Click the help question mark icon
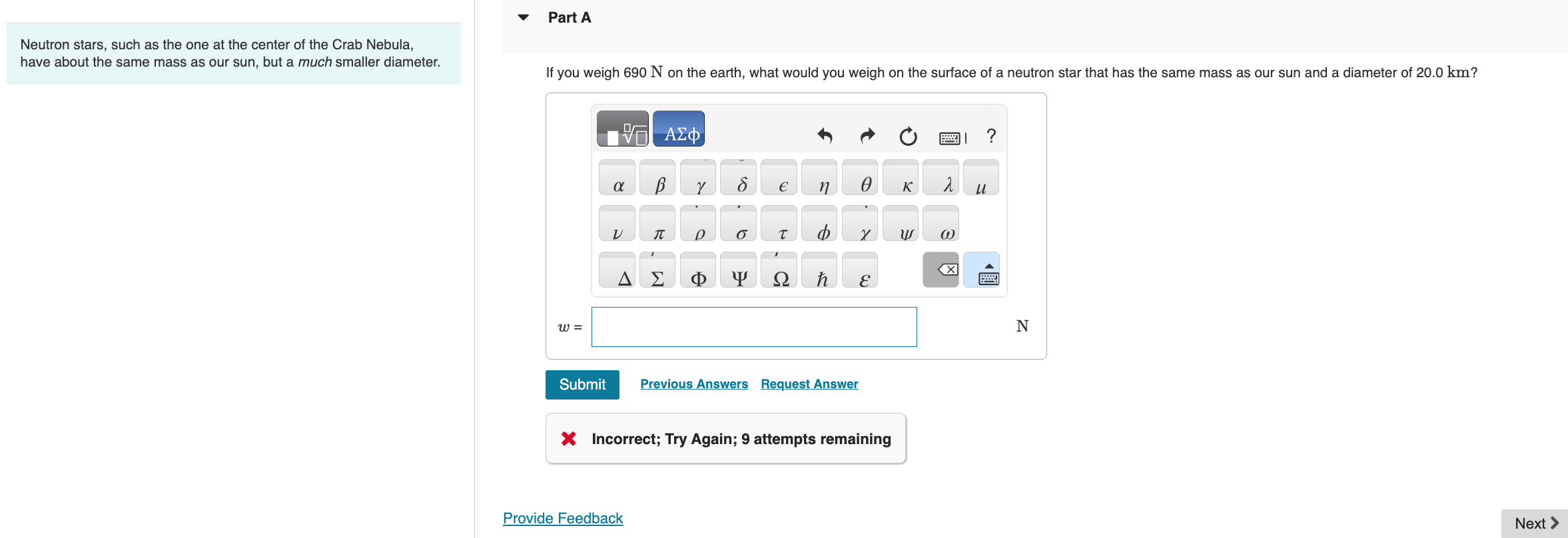Screen dimensions: 1568x538 pos(990,136)
